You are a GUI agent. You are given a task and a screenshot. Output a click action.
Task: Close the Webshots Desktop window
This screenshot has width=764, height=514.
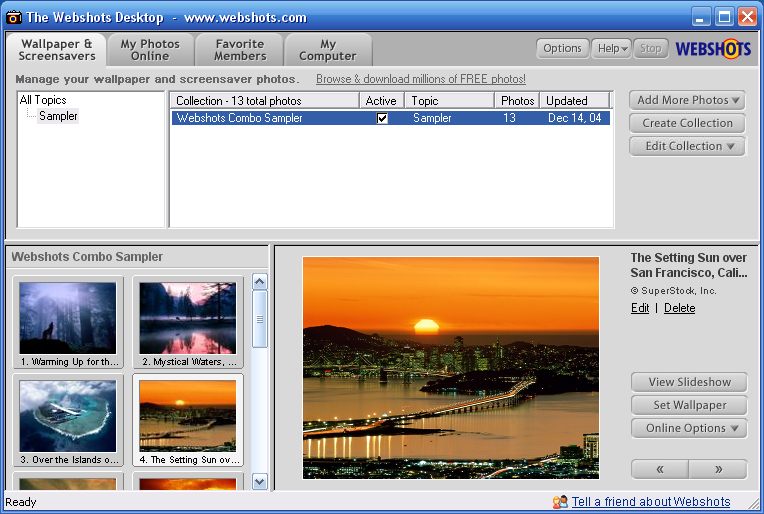[747, 18]
